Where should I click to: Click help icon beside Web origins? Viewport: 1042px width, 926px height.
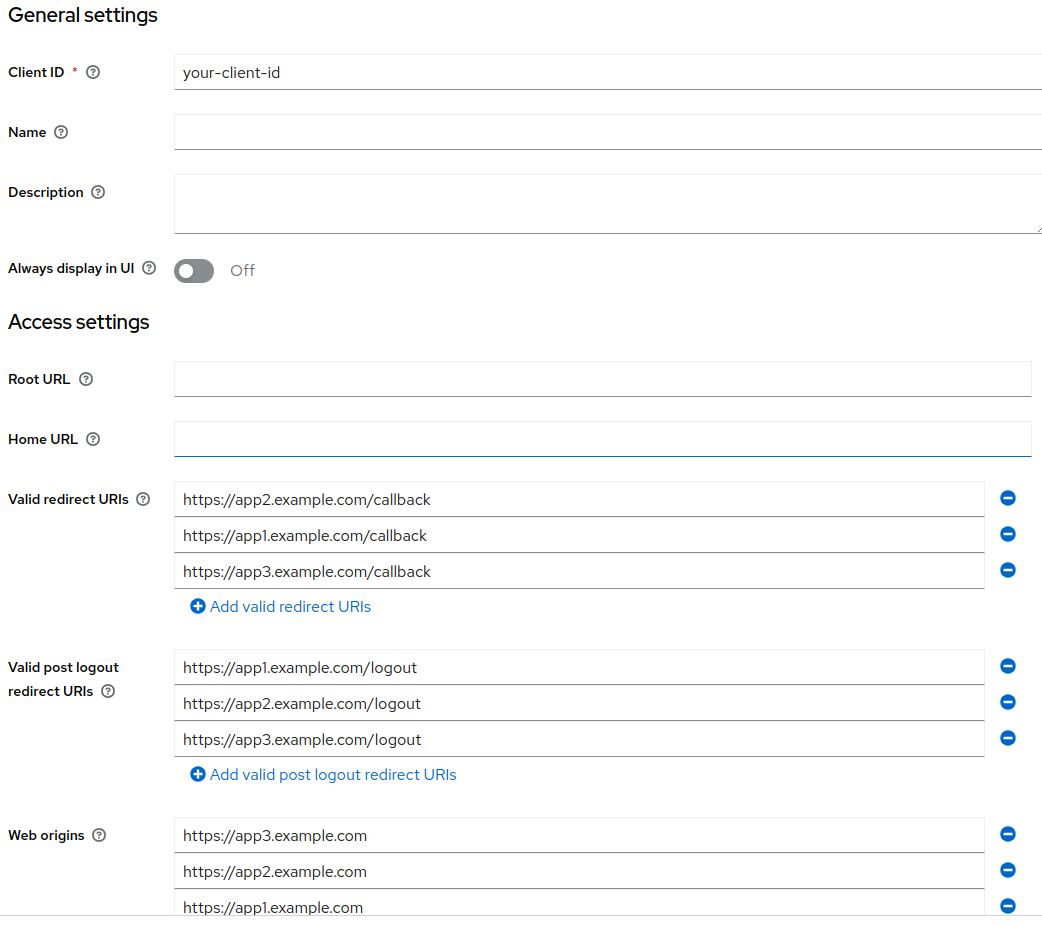coord(99,835)
